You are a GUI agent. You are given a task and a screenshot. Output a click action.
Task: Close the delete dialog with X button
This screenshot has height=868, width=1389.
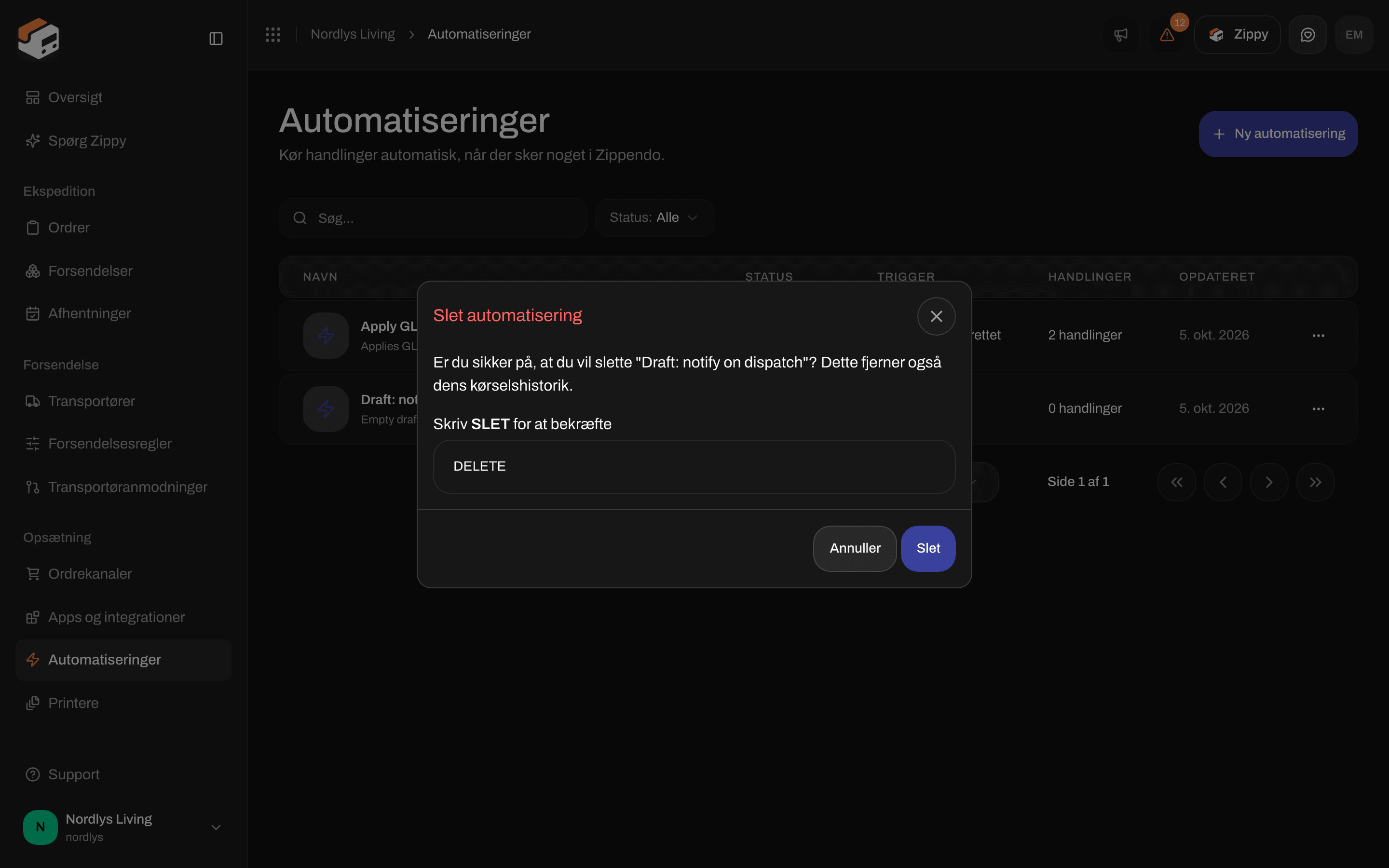coord(936,316)
